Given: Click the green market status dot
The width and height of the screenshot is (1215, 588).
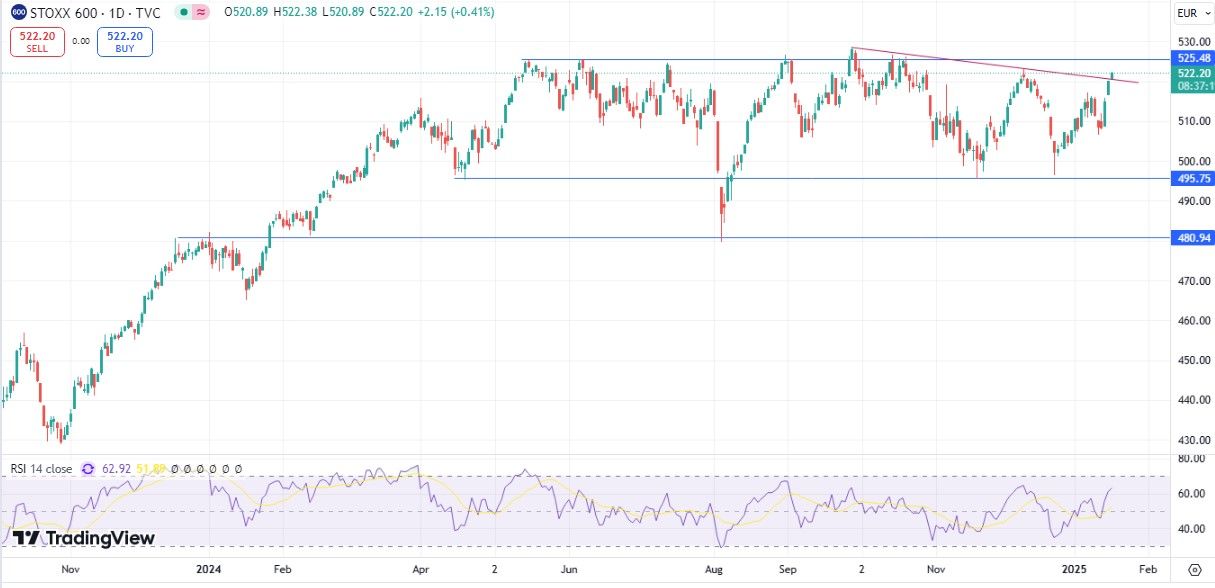Looking at the screenshot, I should pyautogui.click(x=182, y=12).
